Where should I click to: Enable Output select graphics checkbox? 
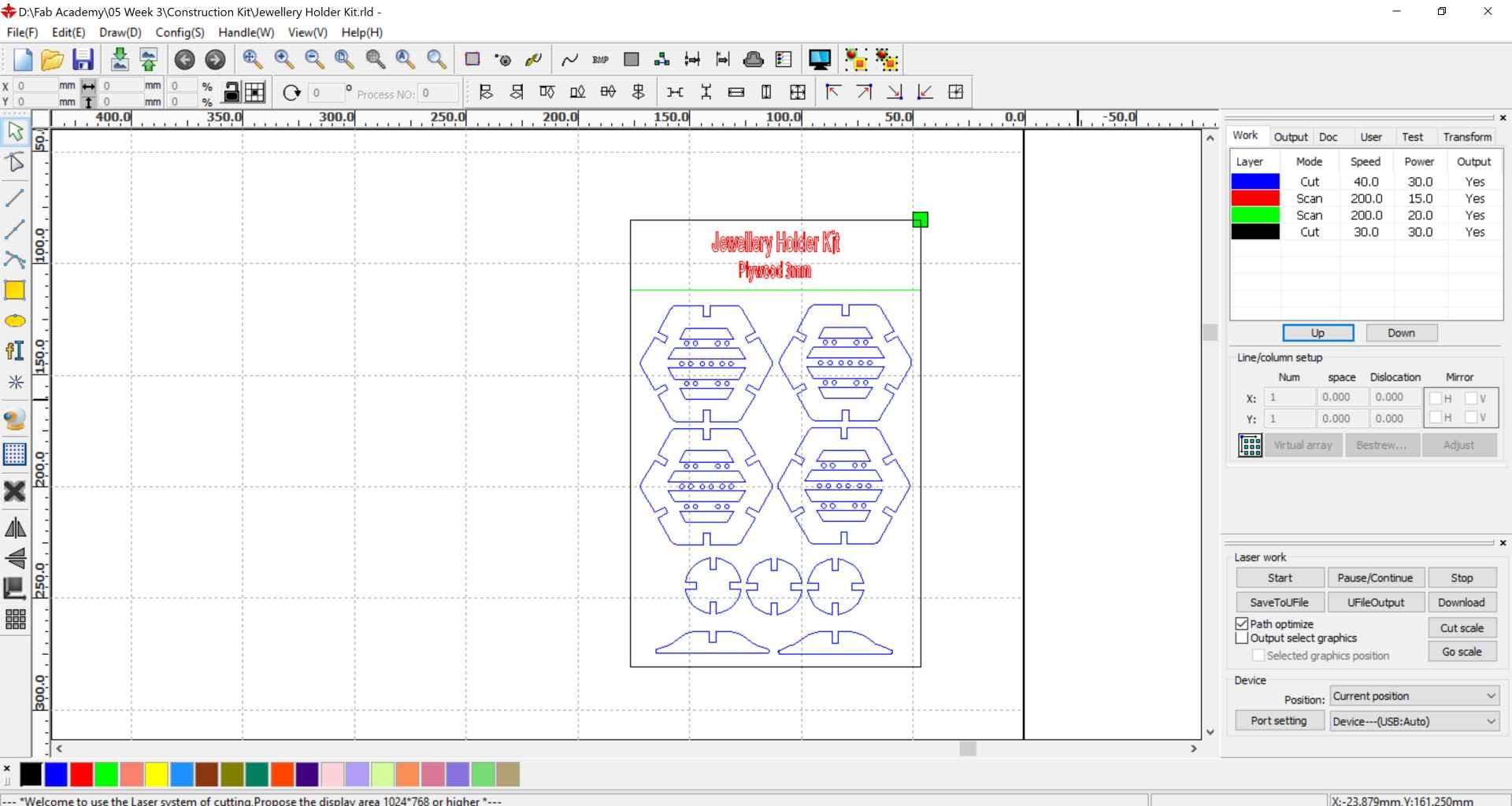(1243, 638)
